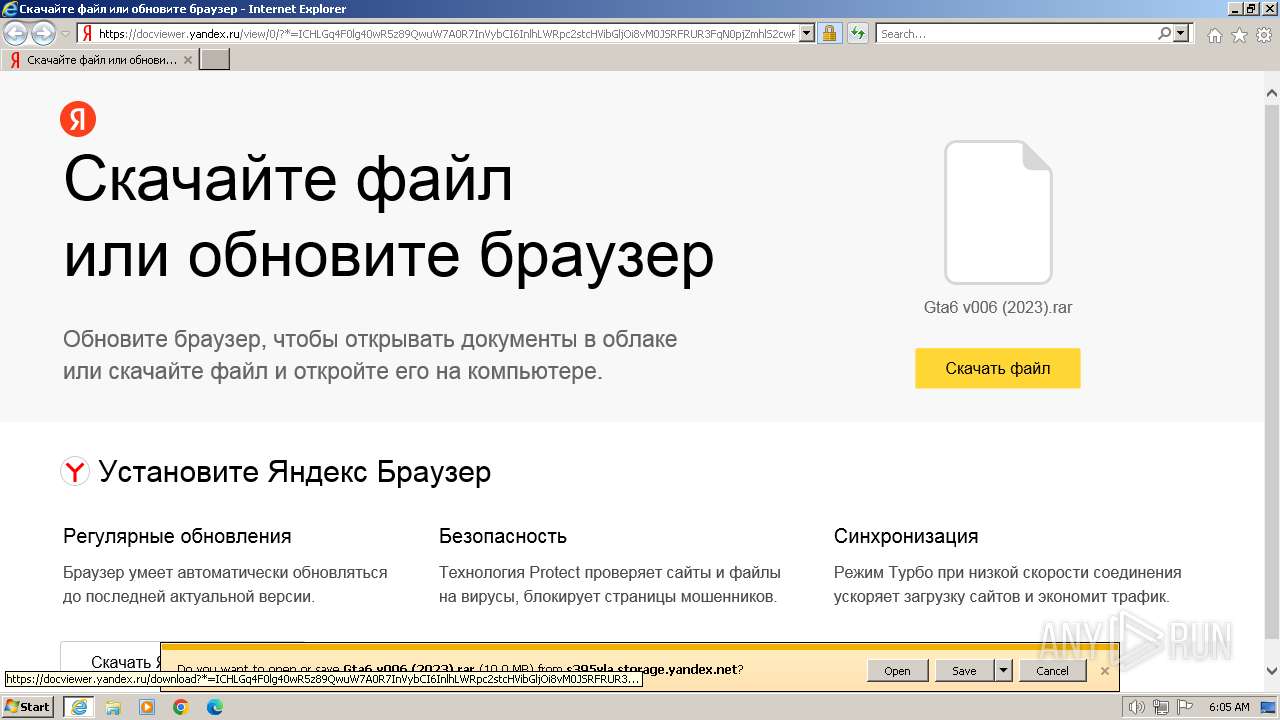The height and width of the screenshot is (720, 1280).
Task: Click the yellow 'Скачать файл' button
Action: tap(998, 368)
